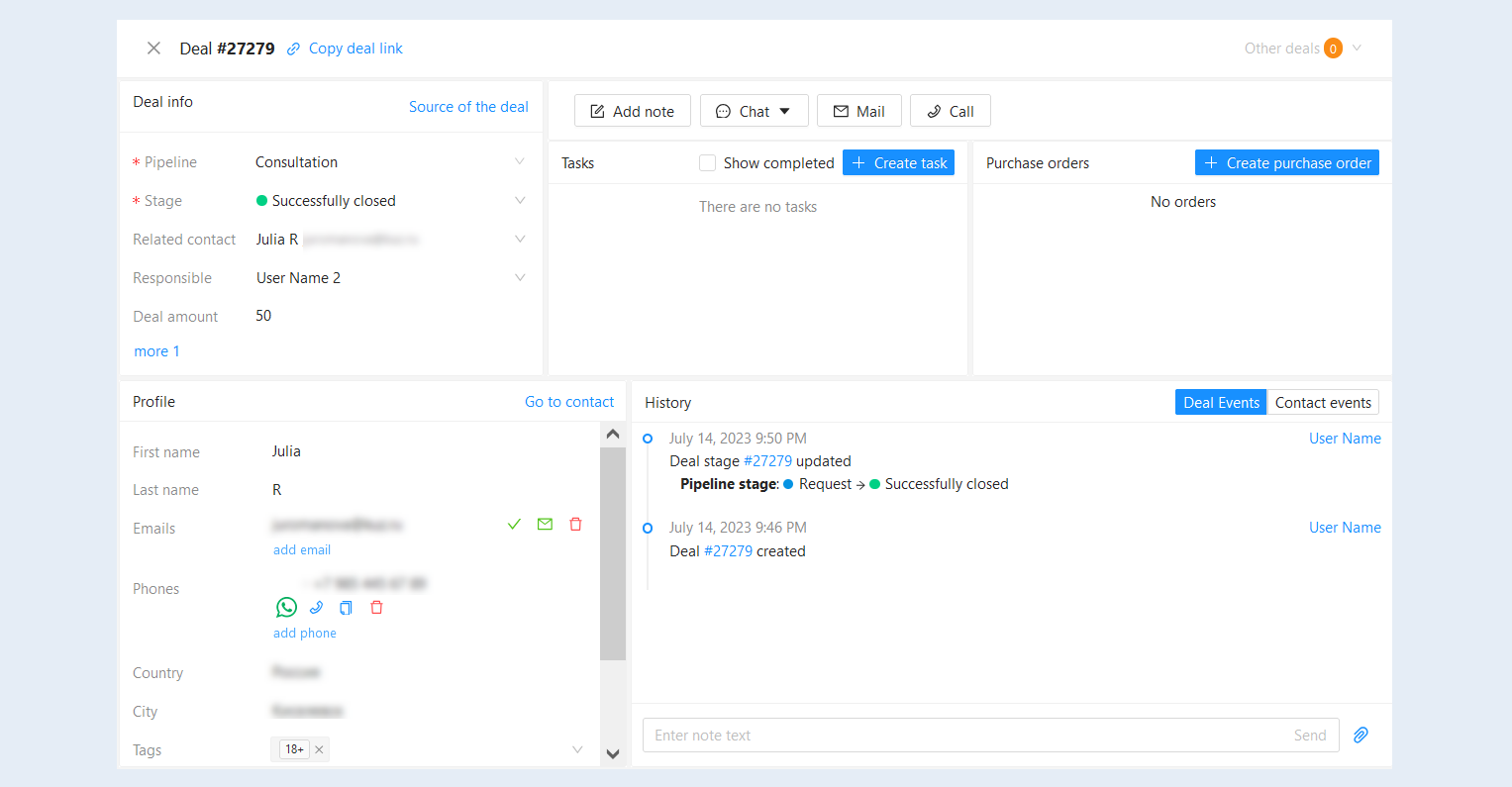Image resolution: width=1512 pixels, height=787 pixels.
Task: Click the add phone link
Action: point(305,634)
